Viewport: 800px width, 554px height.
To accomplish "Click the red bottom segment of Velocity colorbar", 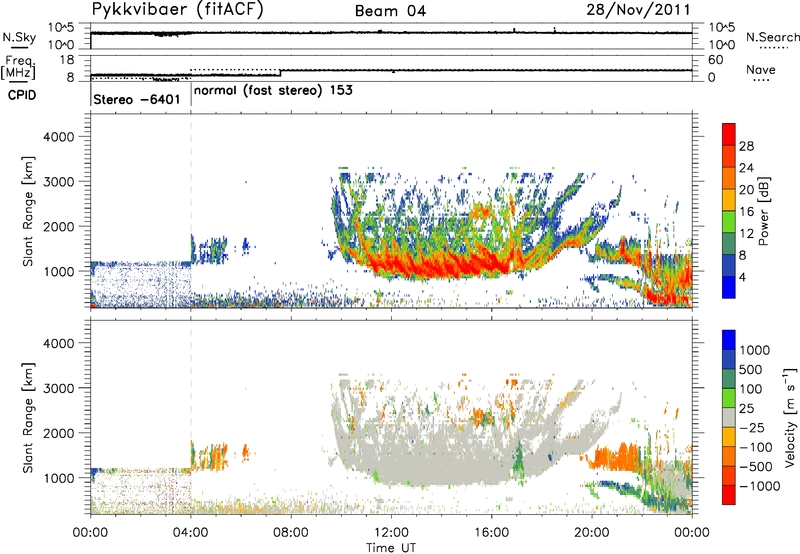I will click(729, 495).
